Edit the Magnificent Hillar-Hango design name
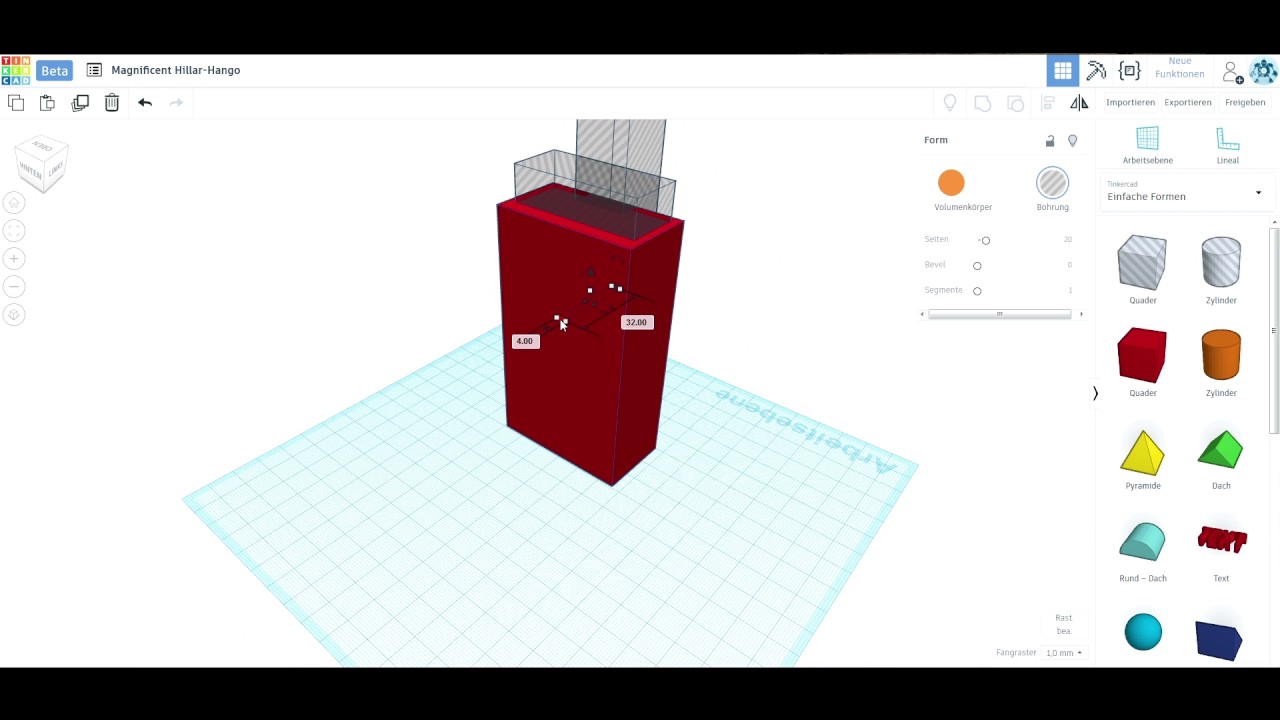The height and width of the screenshot is (720, 1280). click(176, 70)
